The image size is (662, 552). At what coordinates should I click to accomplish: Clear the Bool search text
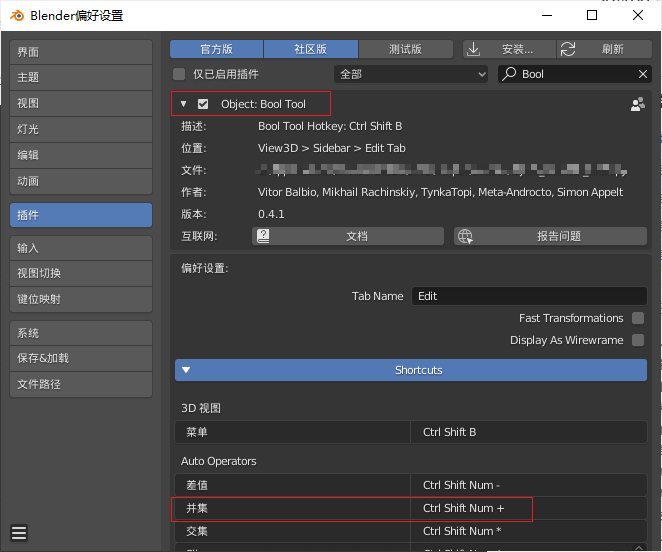[x=643, y=74]
